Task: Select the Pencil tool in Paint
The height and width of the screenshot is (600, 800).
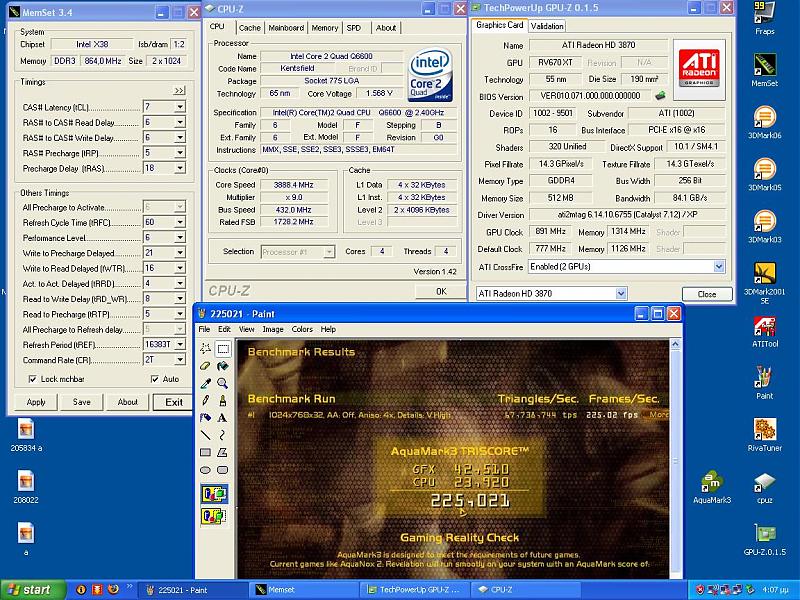Action: coord(206,401)
